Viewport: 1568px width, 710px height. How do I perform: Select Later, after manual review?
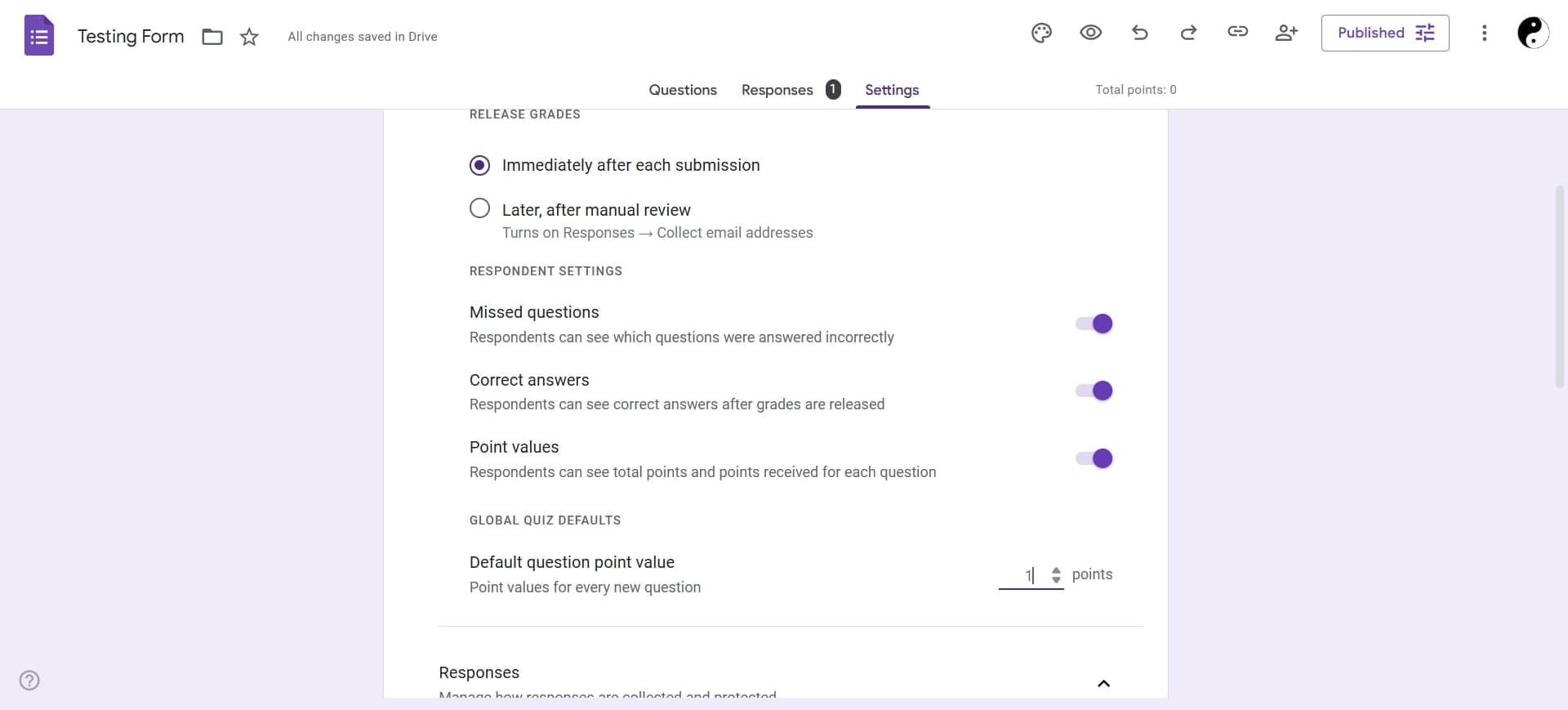coord(480,209)
